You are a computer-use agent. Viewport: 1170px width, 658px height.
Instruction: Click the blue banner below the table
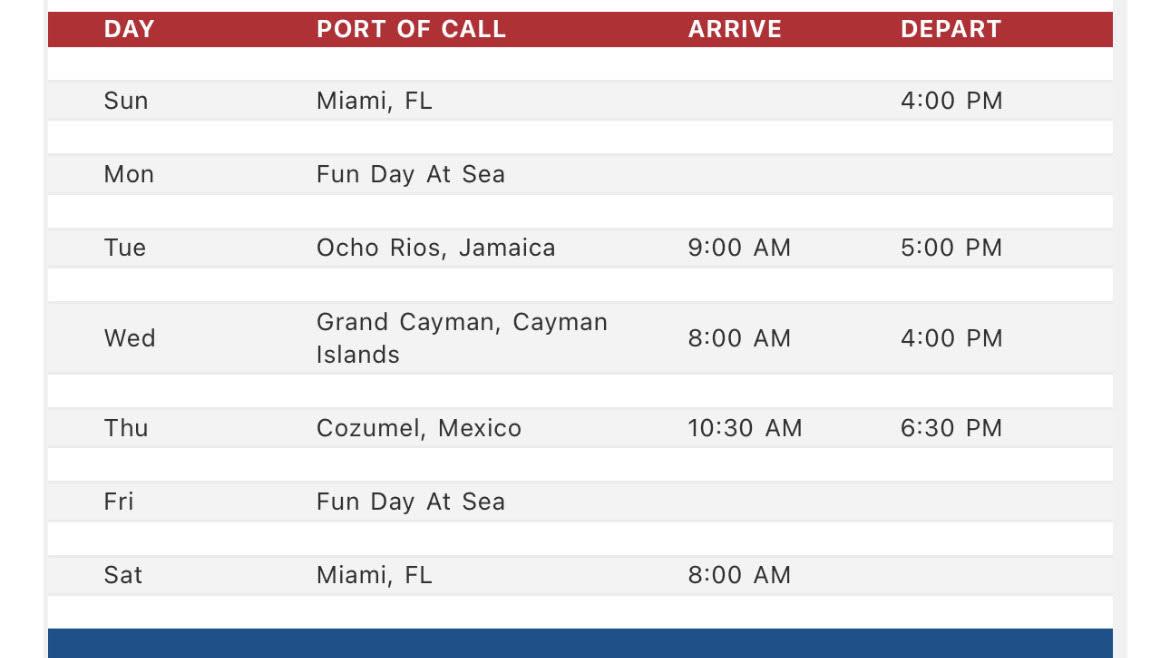(580, 643)
